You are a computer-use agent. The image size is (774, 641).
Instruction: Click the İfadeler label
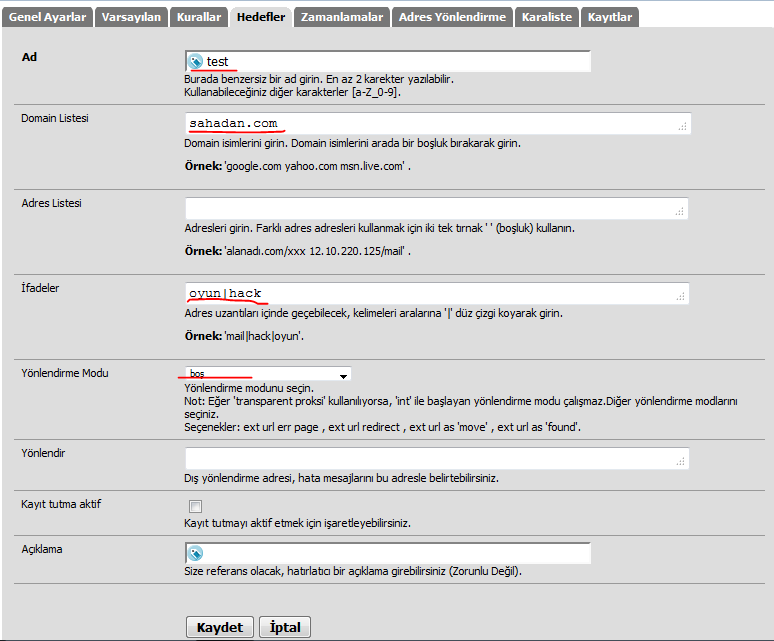pyautogui.click(x=40, y=288)
